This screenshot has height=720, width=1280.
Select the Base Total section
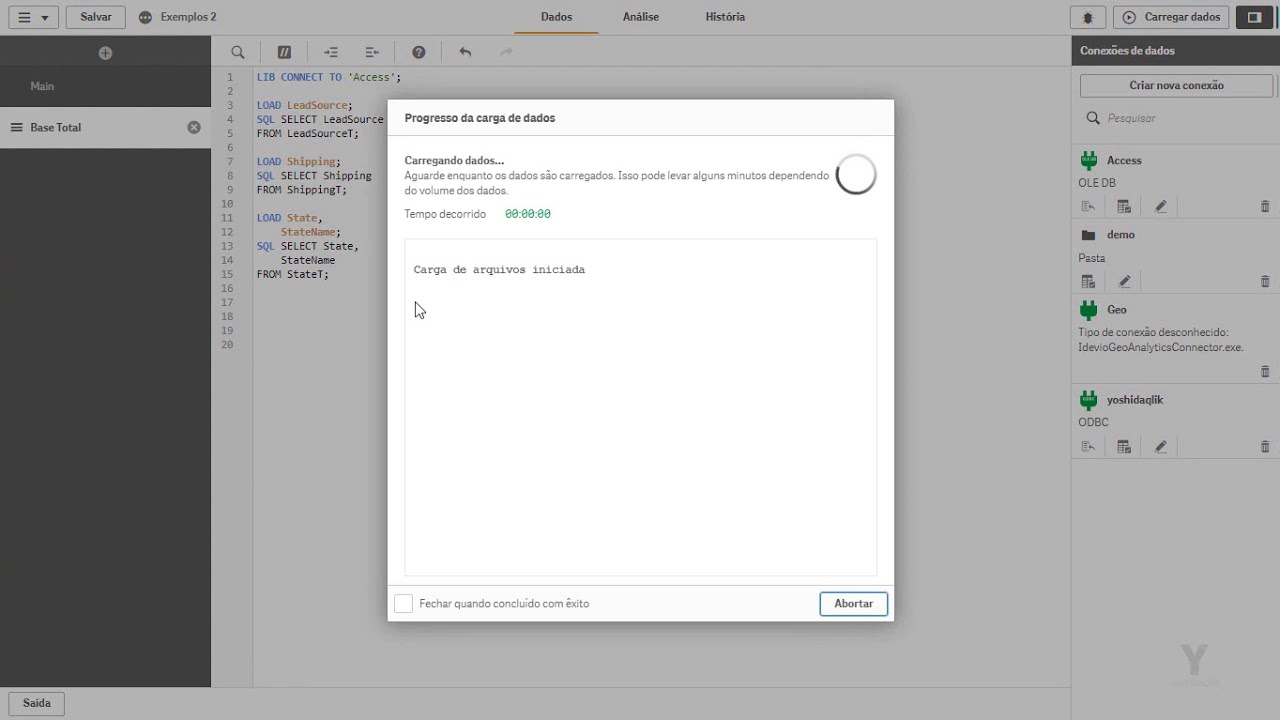click(x=105, y=128)
